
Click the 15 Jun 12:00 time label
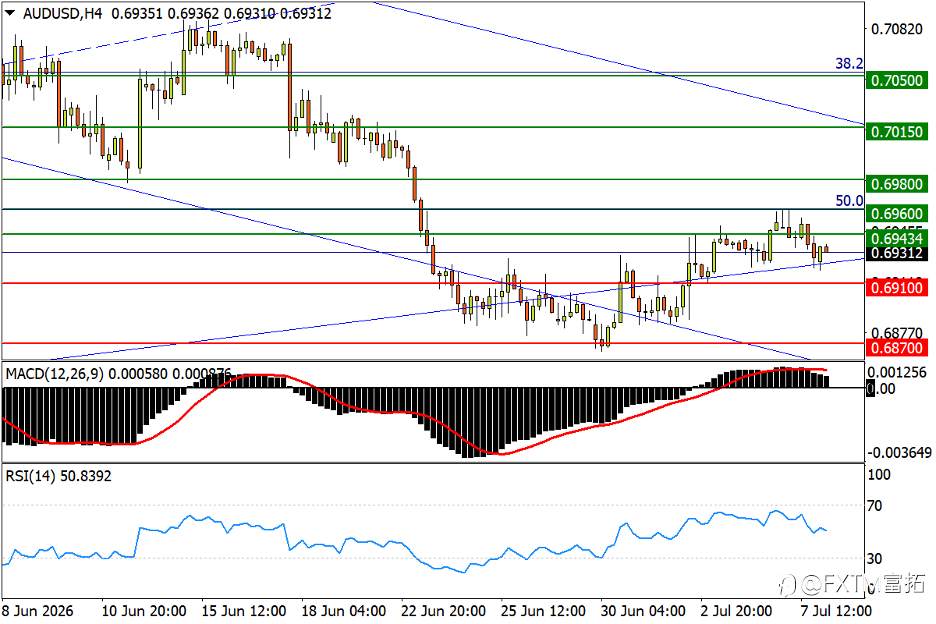(x=244, y=611)
